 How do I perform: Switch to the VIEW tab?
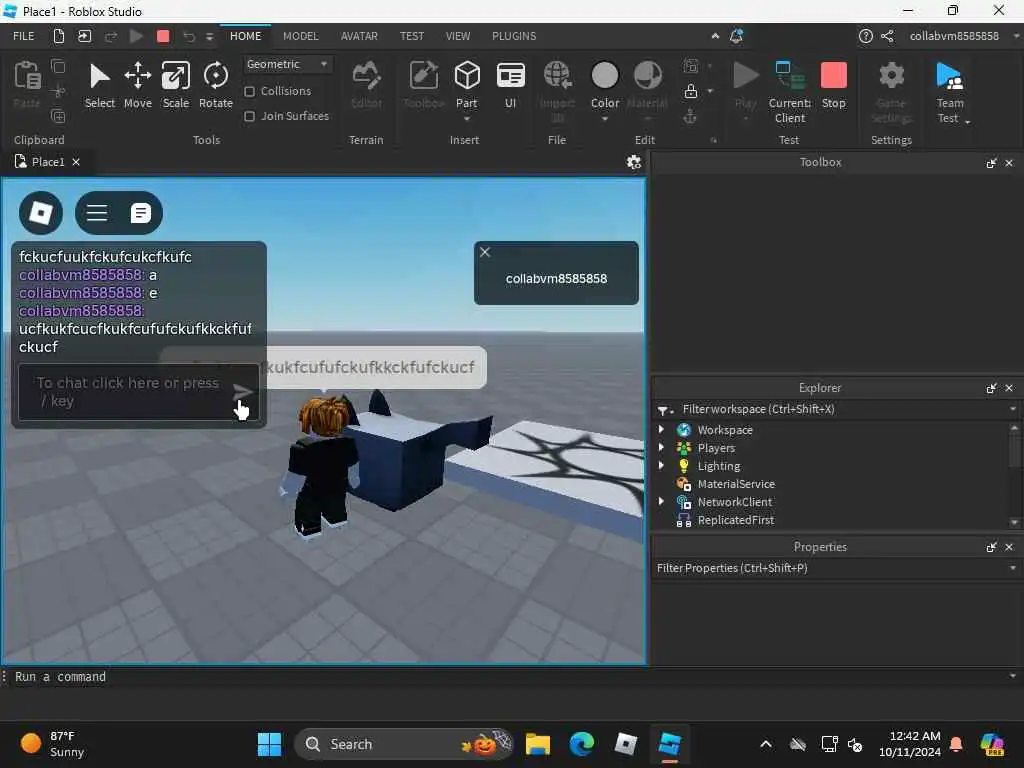(458, 36)
